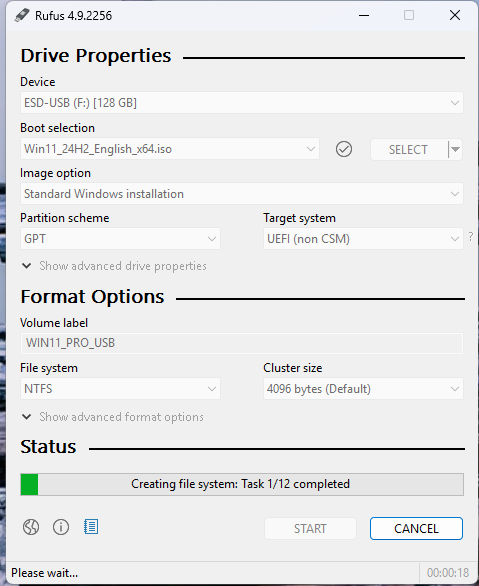This screenshot has width=479, height=586.
Task: Open the log viewer icon
Action: click(x=91, y=527)
